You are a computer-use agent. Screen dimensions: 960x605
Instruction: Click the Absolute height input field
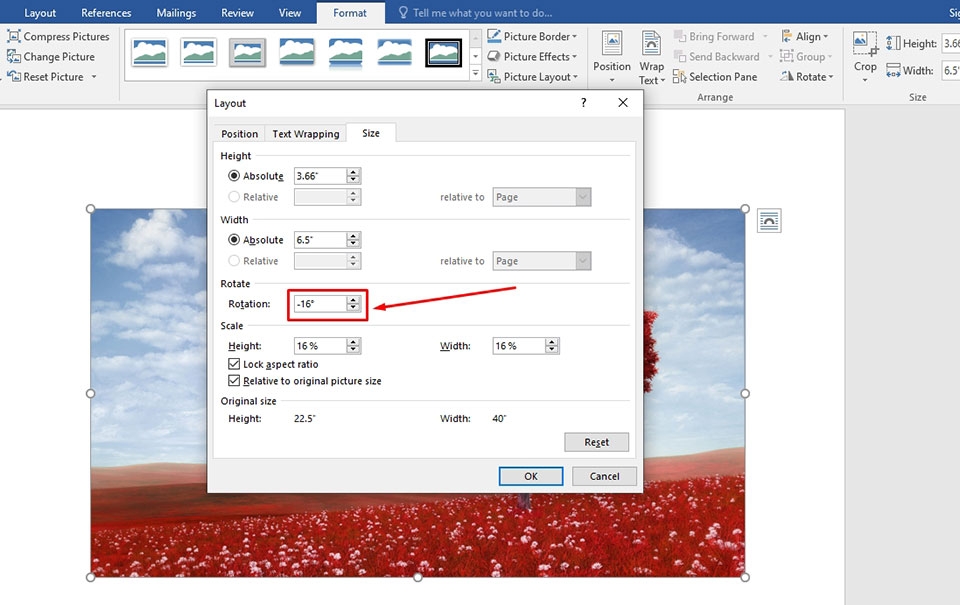[x=320, y=176]
